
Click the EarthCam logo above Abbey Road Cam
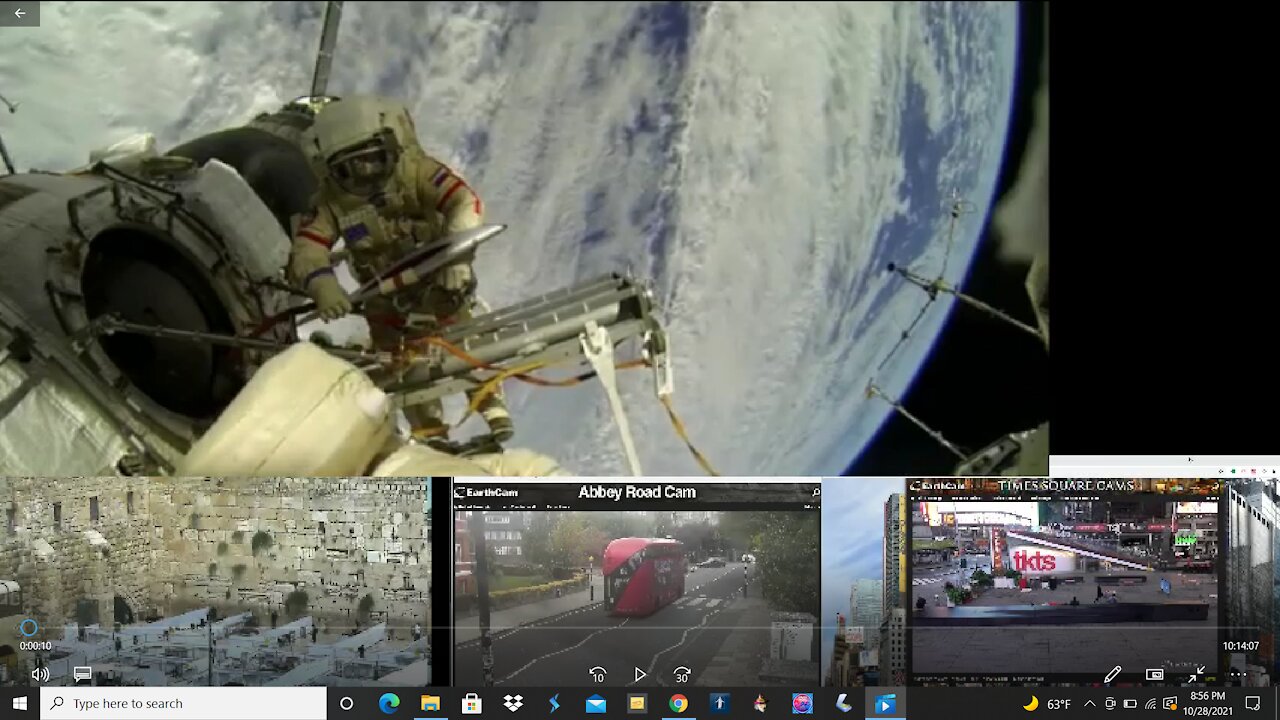click(486, 492)
